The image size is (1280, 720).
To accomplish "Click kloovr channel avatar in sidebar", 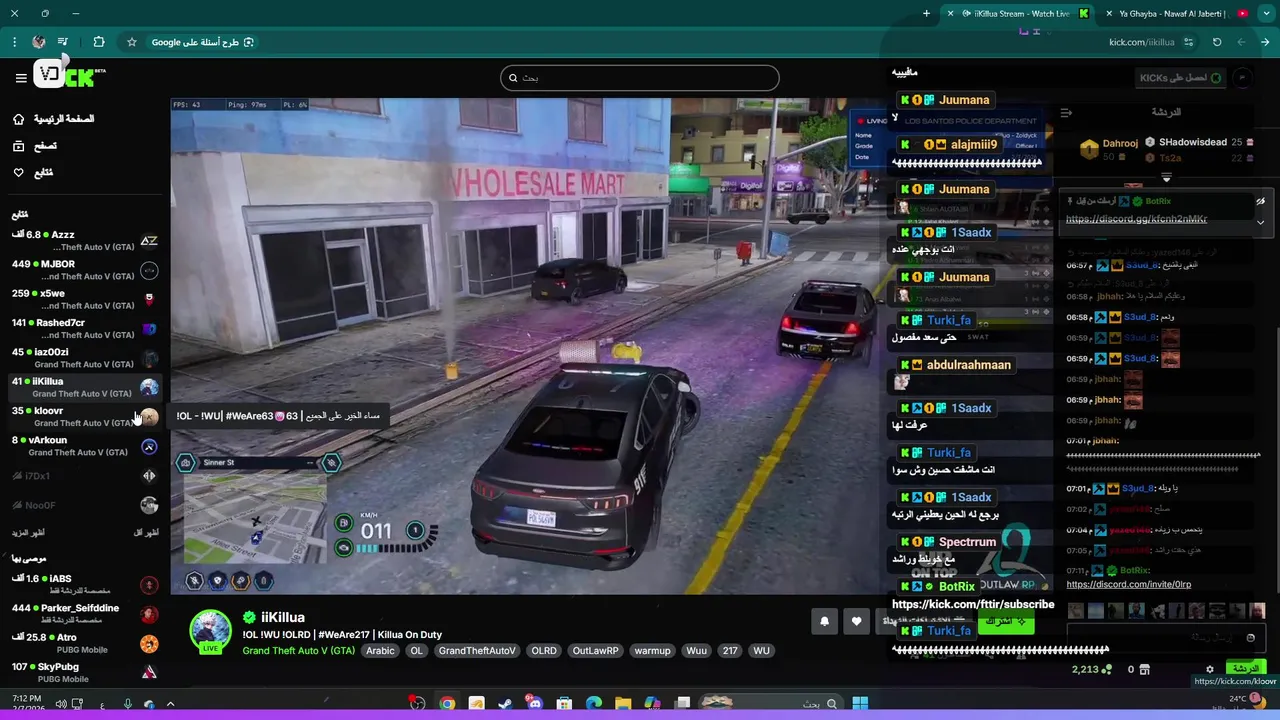I will click(149, 417).
